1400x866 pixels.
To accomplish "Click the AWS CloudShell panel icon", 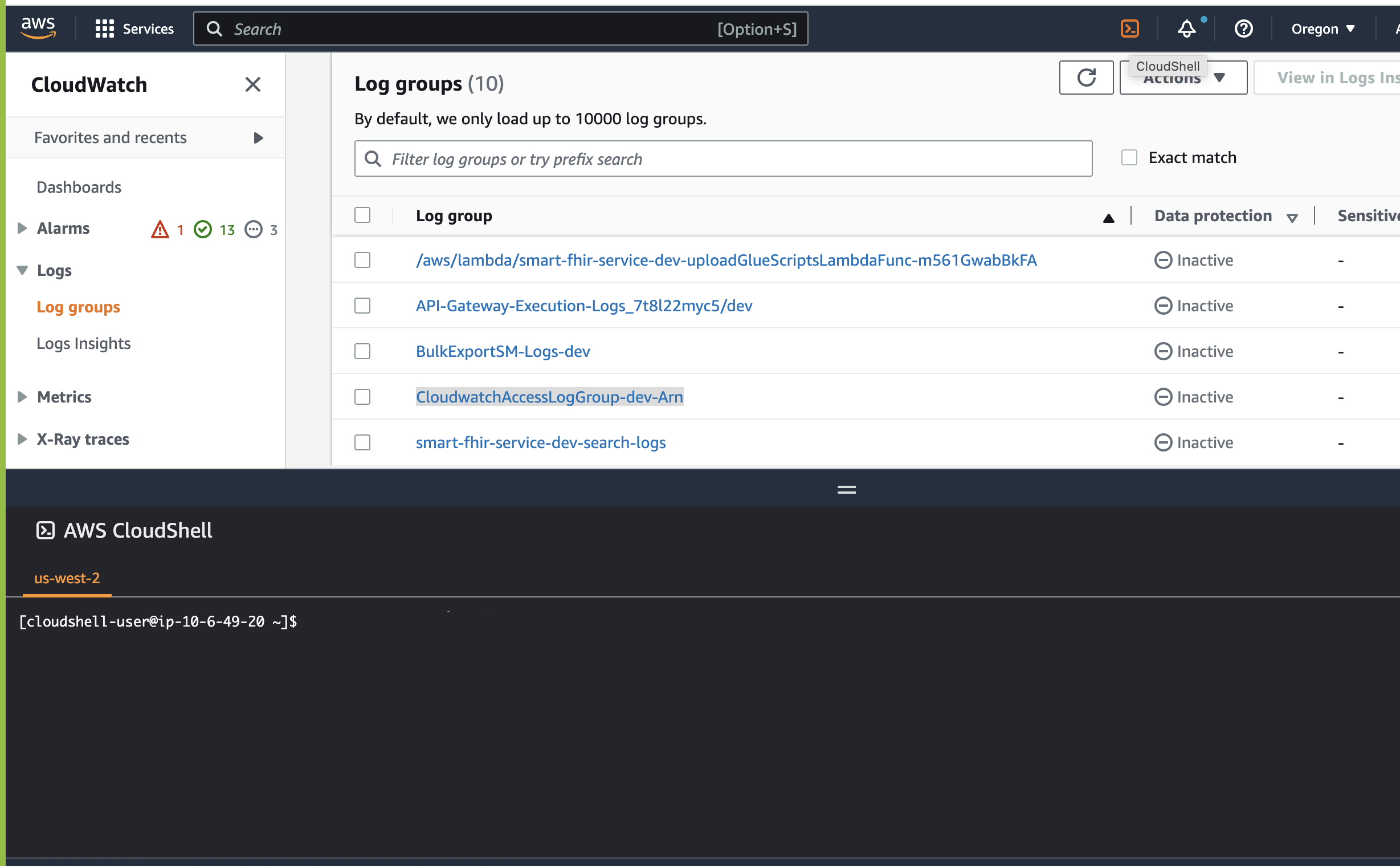I will [x=45, y=530].
